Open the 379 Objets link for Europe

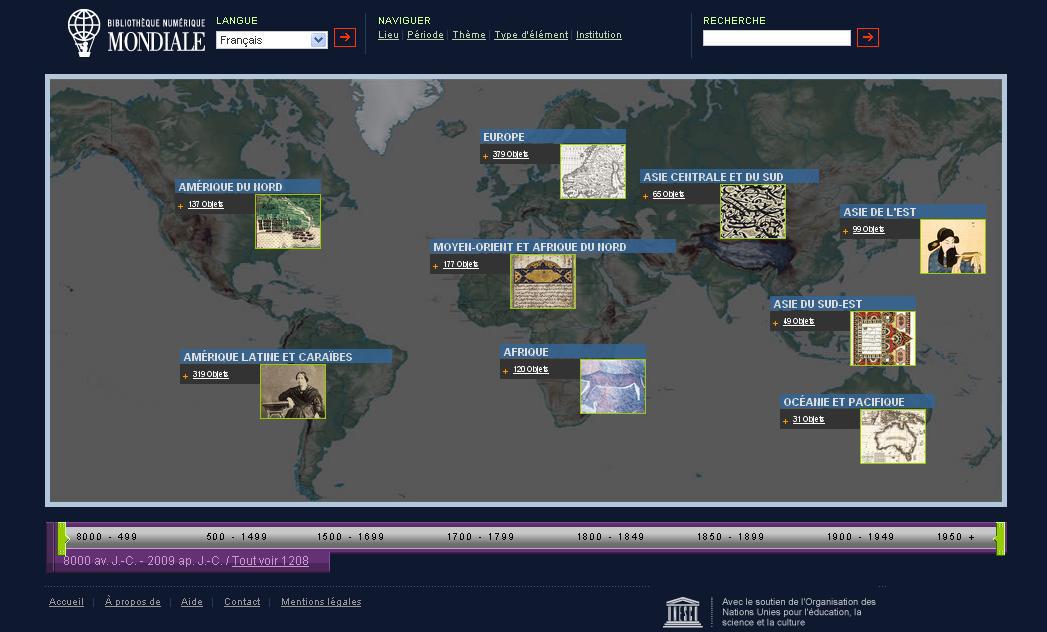click(510, 154)
